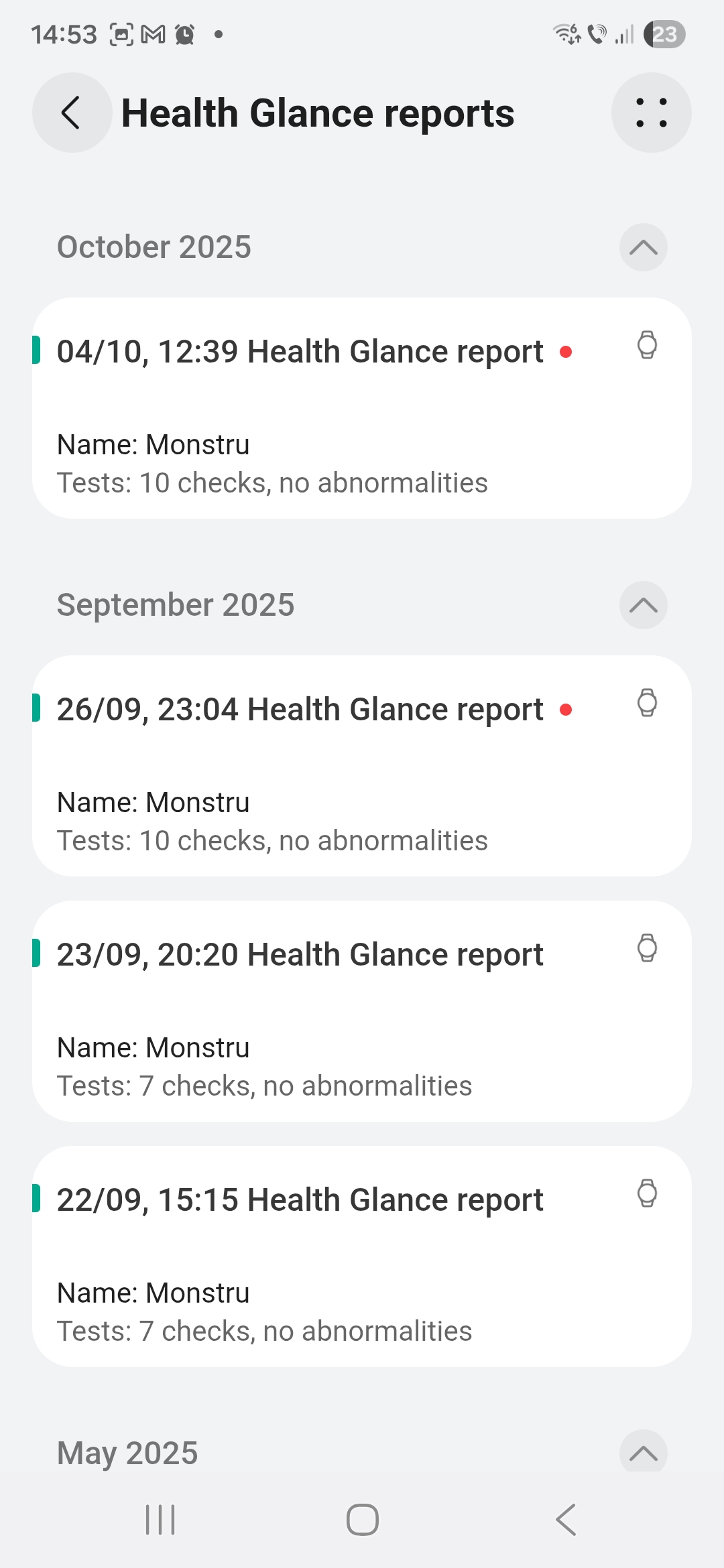Tap watch icon on 26/09 report
This screenshot has width=724, height=1568.
647,704
